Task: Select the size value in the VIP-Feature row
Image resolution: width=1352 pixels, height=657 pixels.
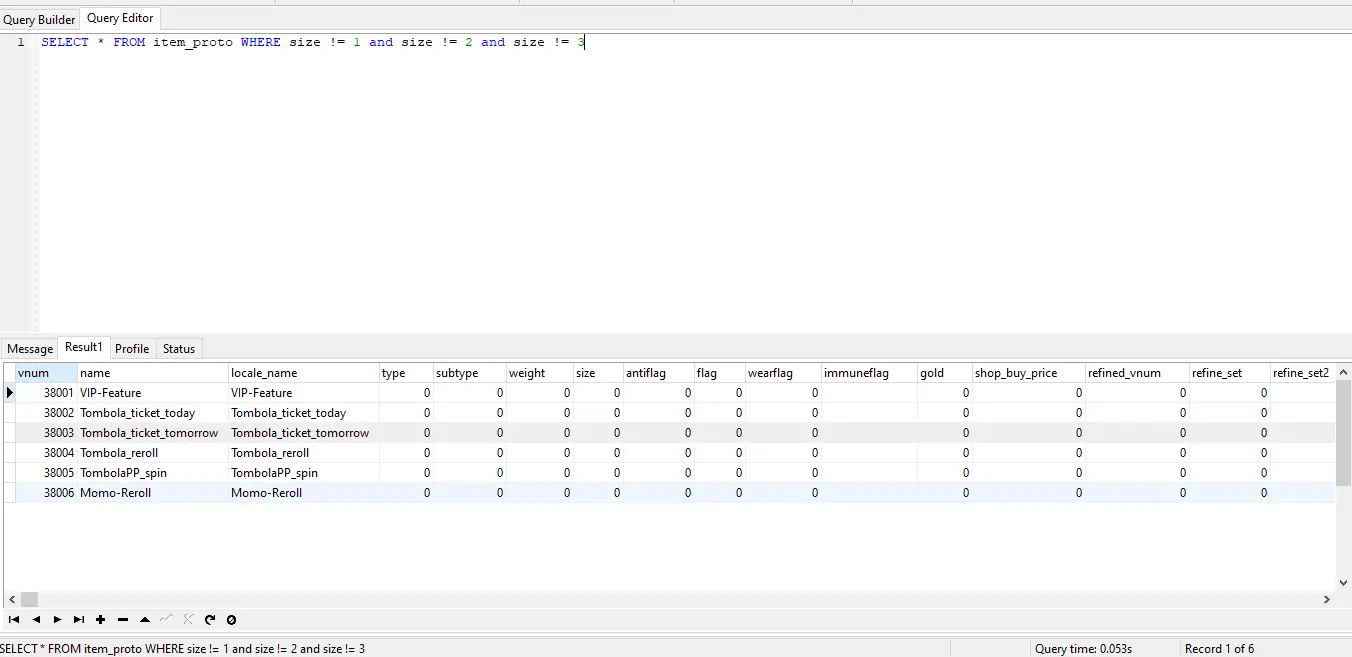Action: (598, 393)
